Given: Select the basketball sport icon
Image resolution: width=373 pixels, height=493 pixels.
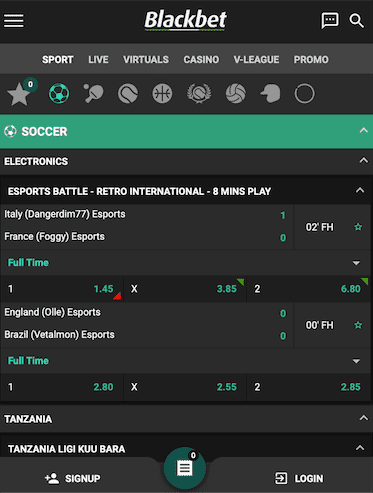Looking at the screenshot, I should (162, 93).
